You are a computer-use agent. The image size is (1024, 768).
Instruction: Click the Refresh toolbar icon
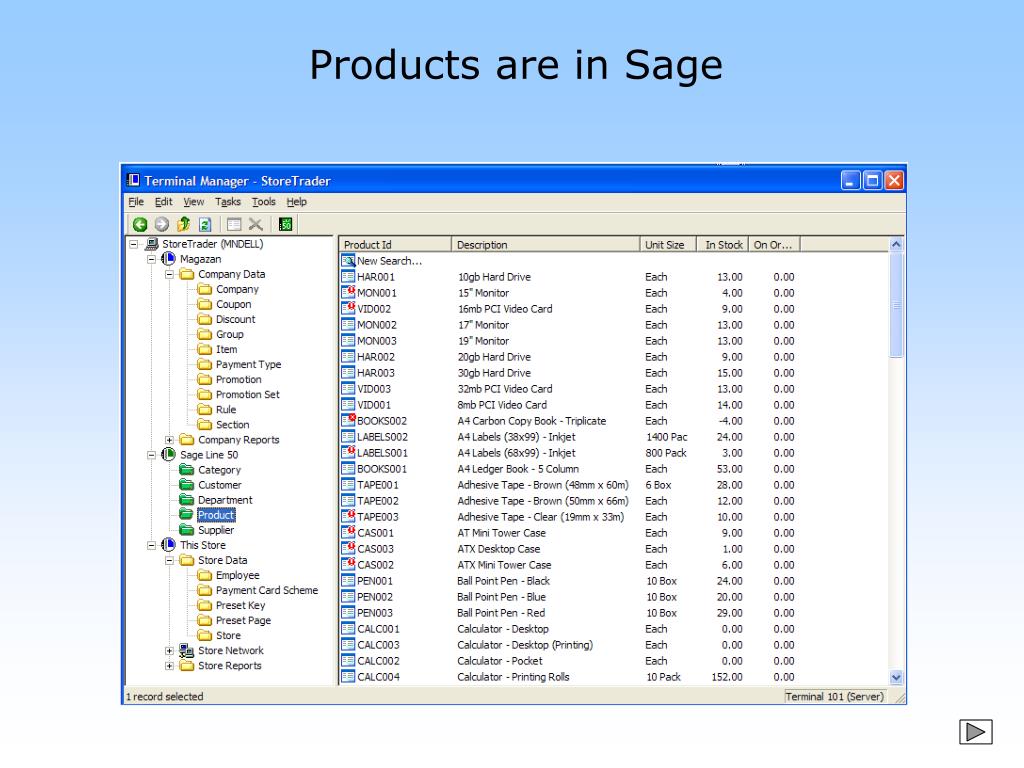tap(205, 225)
